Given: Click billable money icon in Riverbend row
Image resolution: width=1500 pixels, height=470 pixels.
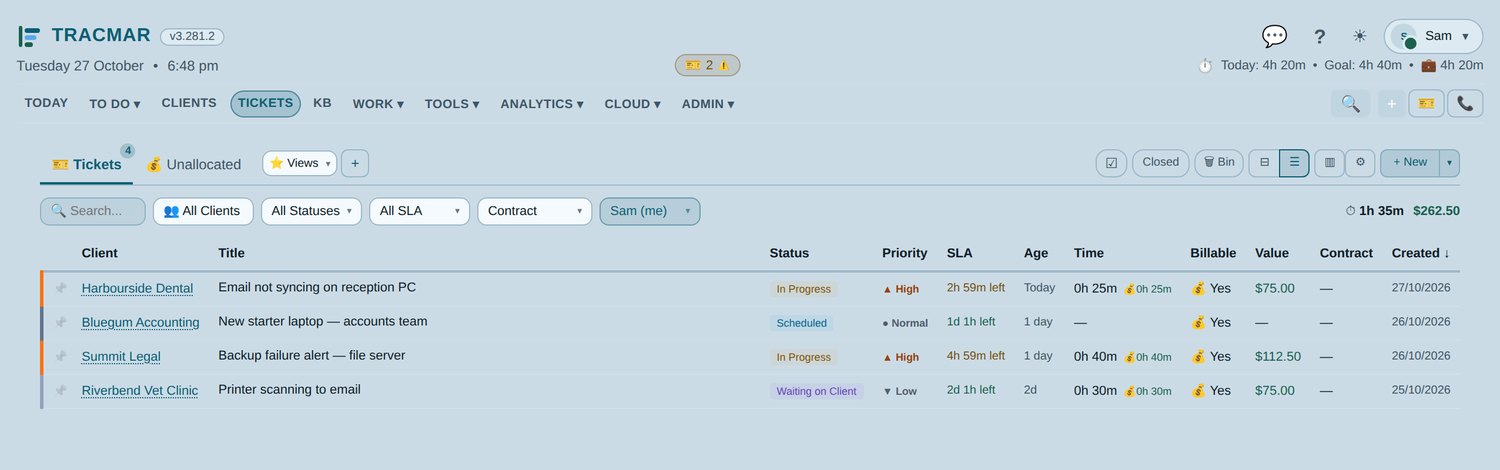Looking at the screenshot, I should click(x=1198, y=390).
